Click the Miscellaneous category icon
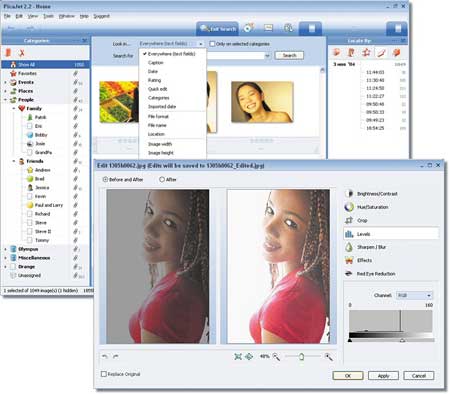 [13, 258]
